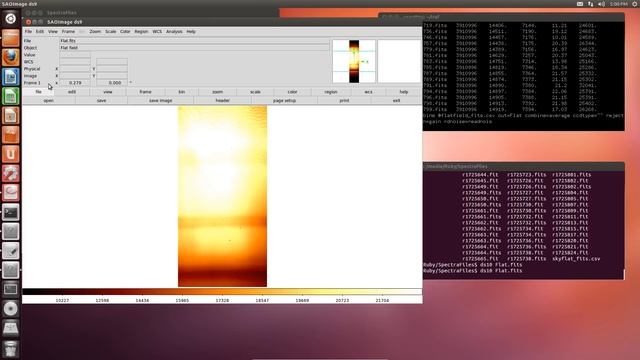This screenshot has height=360, width=640.
Task: Open Ubuntu One from the dock
Action: click(11, 154)
